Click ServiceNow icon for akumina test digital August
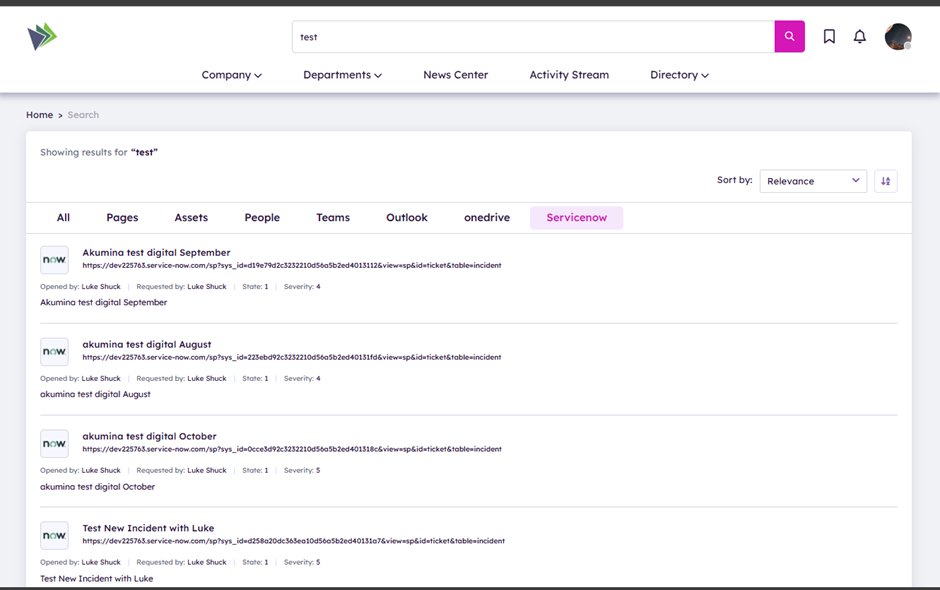The height and width of the screenshot is (590, 940). click(x=54, y=352)
